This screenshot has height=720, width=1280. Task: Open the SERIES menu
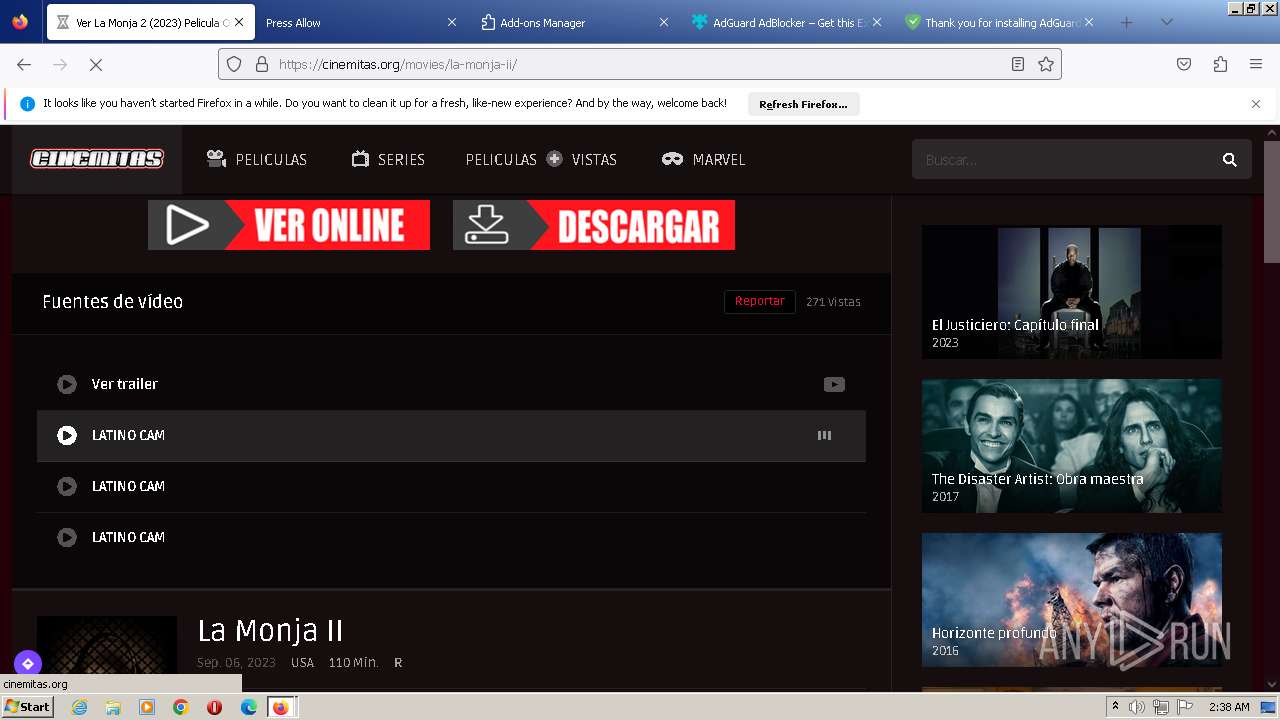[x=388, y=160]
